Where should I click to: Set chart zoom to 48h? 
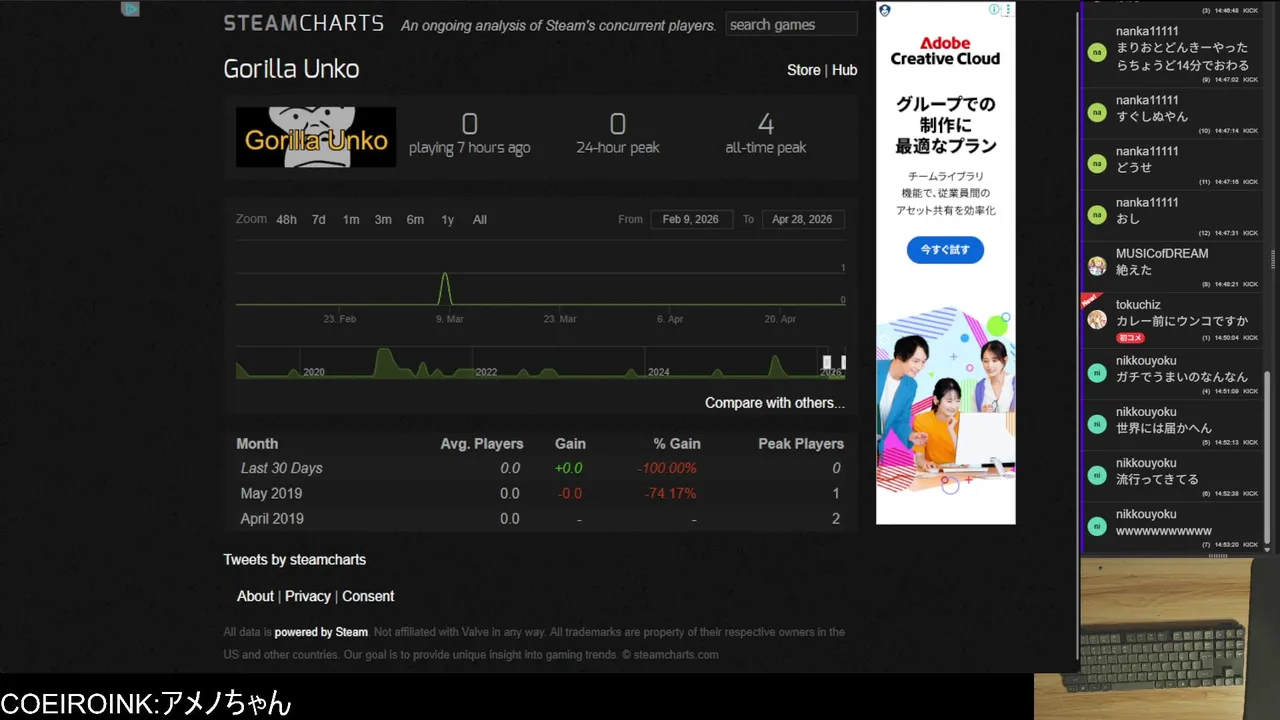[286, 220]
